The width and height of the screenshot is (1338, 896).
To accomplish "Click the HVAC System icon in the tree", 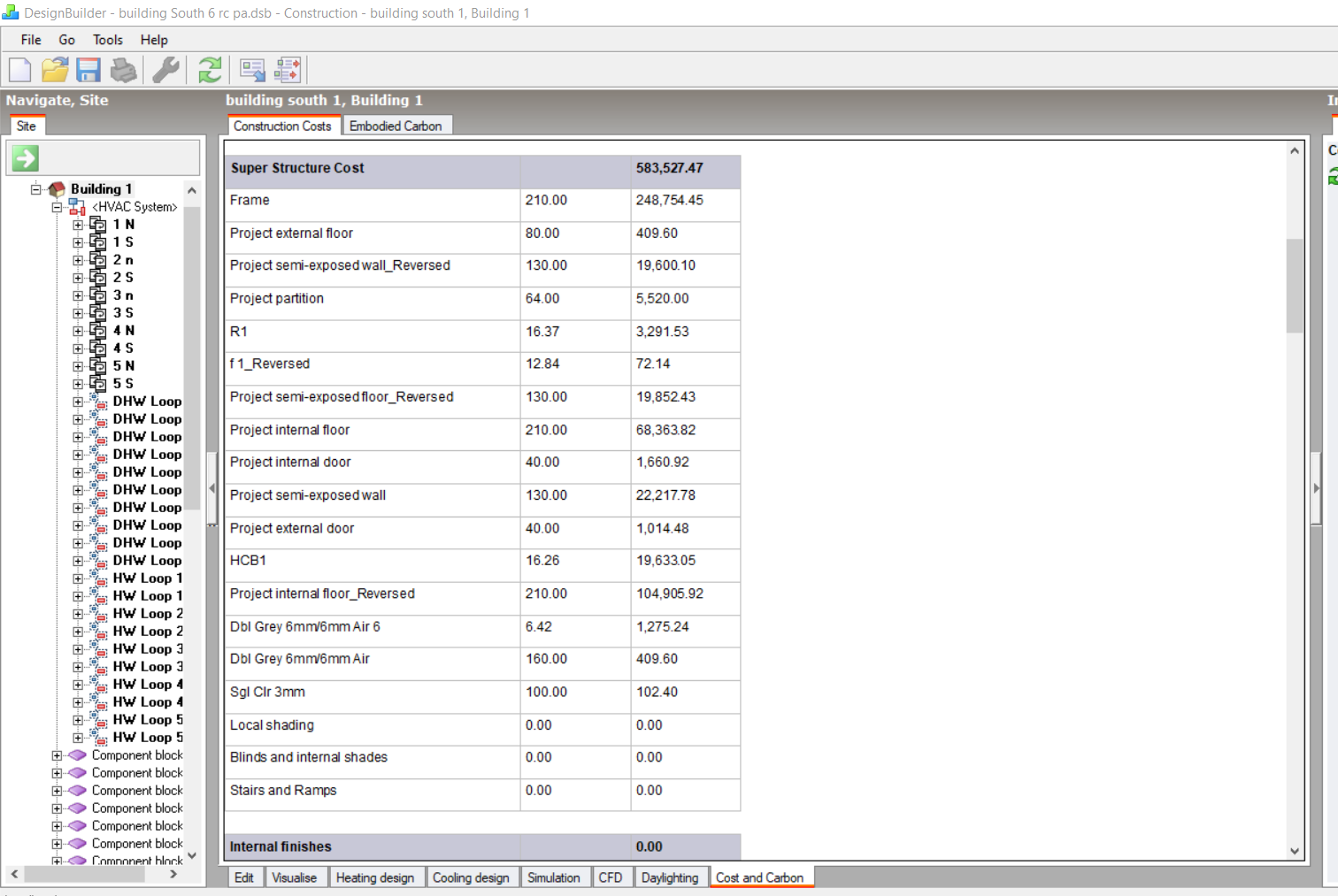I will (x=77, y=207).
